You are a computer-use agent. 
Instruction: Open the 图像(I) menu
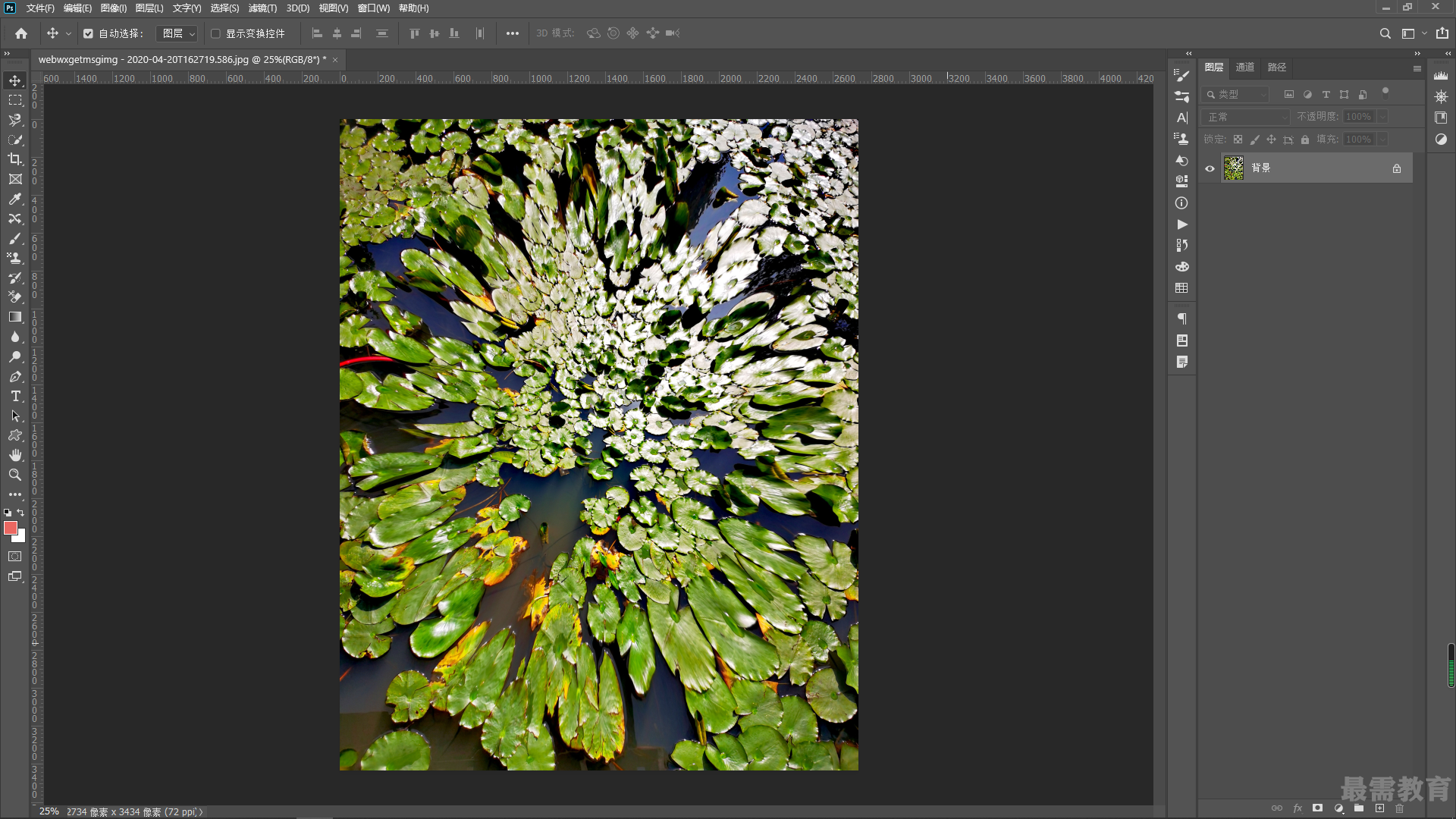[x=113, y=8]
